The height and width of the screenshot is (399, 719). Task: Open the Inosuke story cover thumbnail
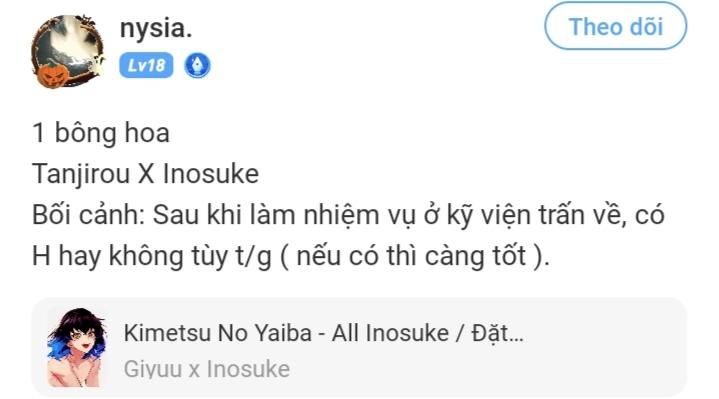coord(77,348)
